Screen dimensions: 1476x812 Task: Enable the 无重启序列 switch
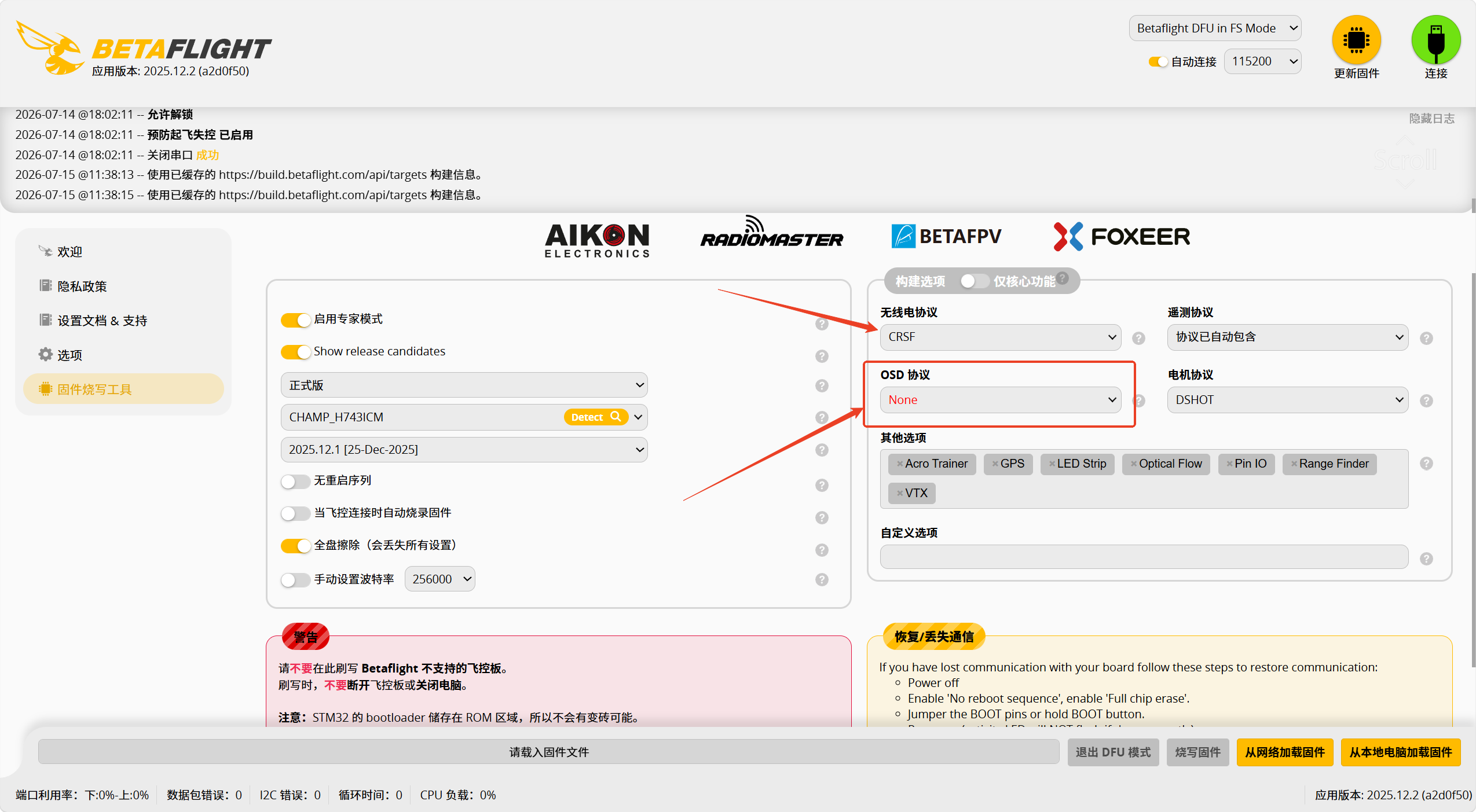(296, 481)
